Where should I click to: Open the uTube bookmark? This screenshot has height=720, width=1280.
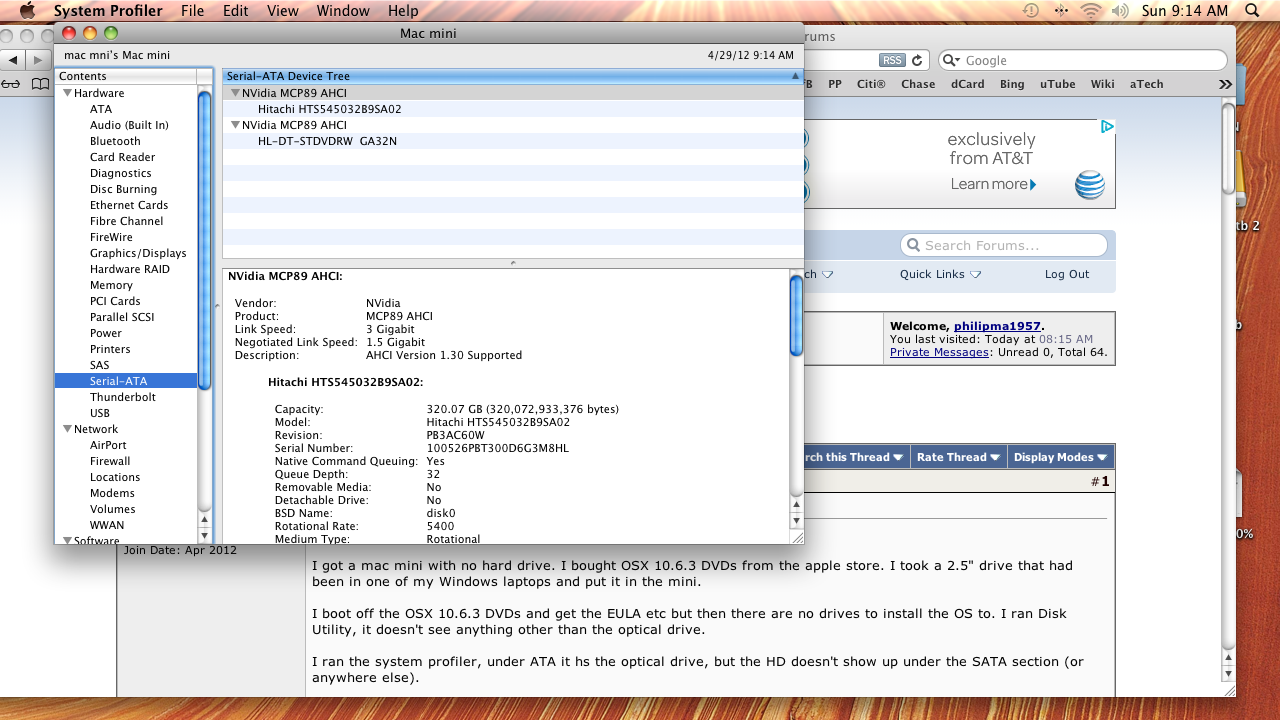[1057, 84]
